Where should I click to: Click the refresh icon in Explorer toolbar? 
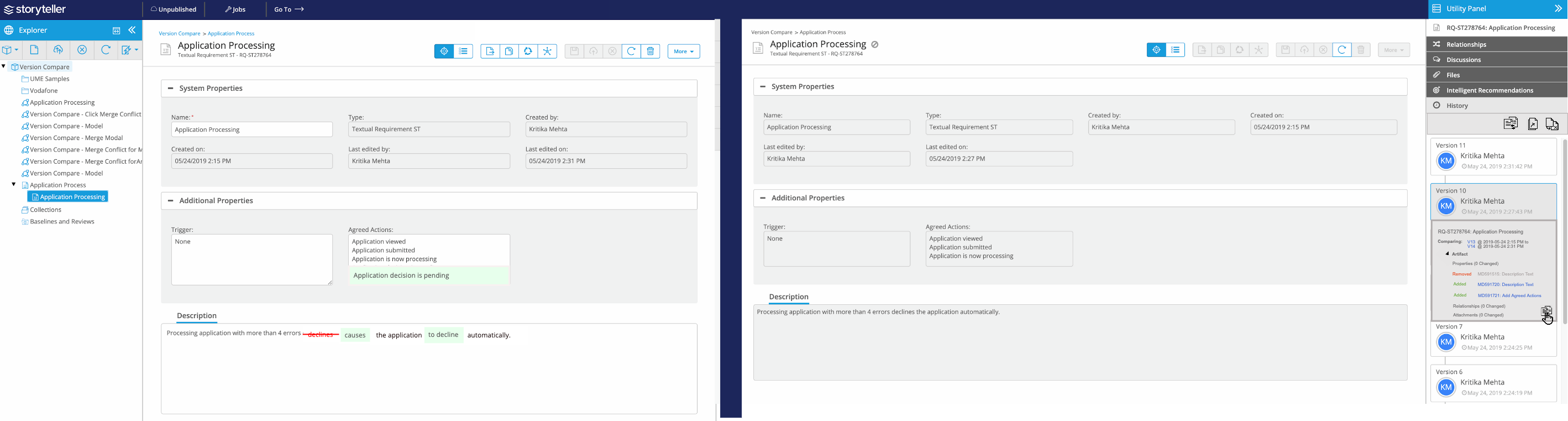[x=106, y=50]
